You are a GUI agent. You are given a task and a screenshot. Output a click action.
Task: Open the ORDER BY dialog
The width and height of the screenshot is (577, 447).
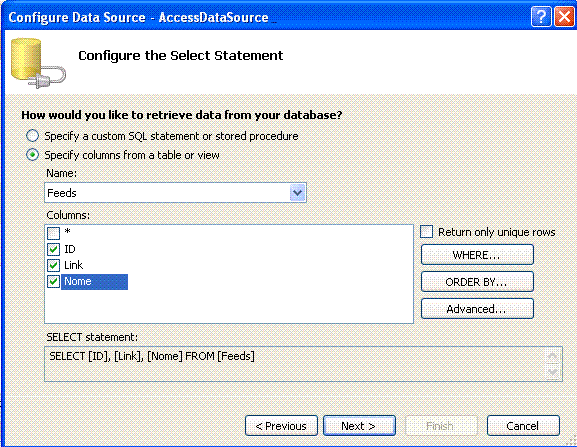tap(477, 282)
